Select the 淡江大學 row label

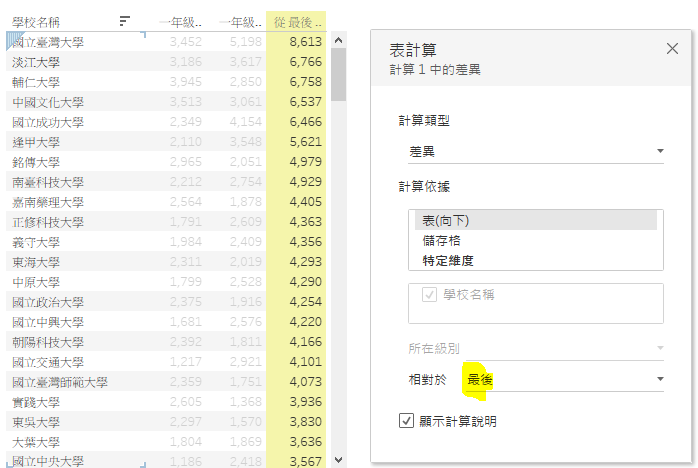tap(36, 62)
